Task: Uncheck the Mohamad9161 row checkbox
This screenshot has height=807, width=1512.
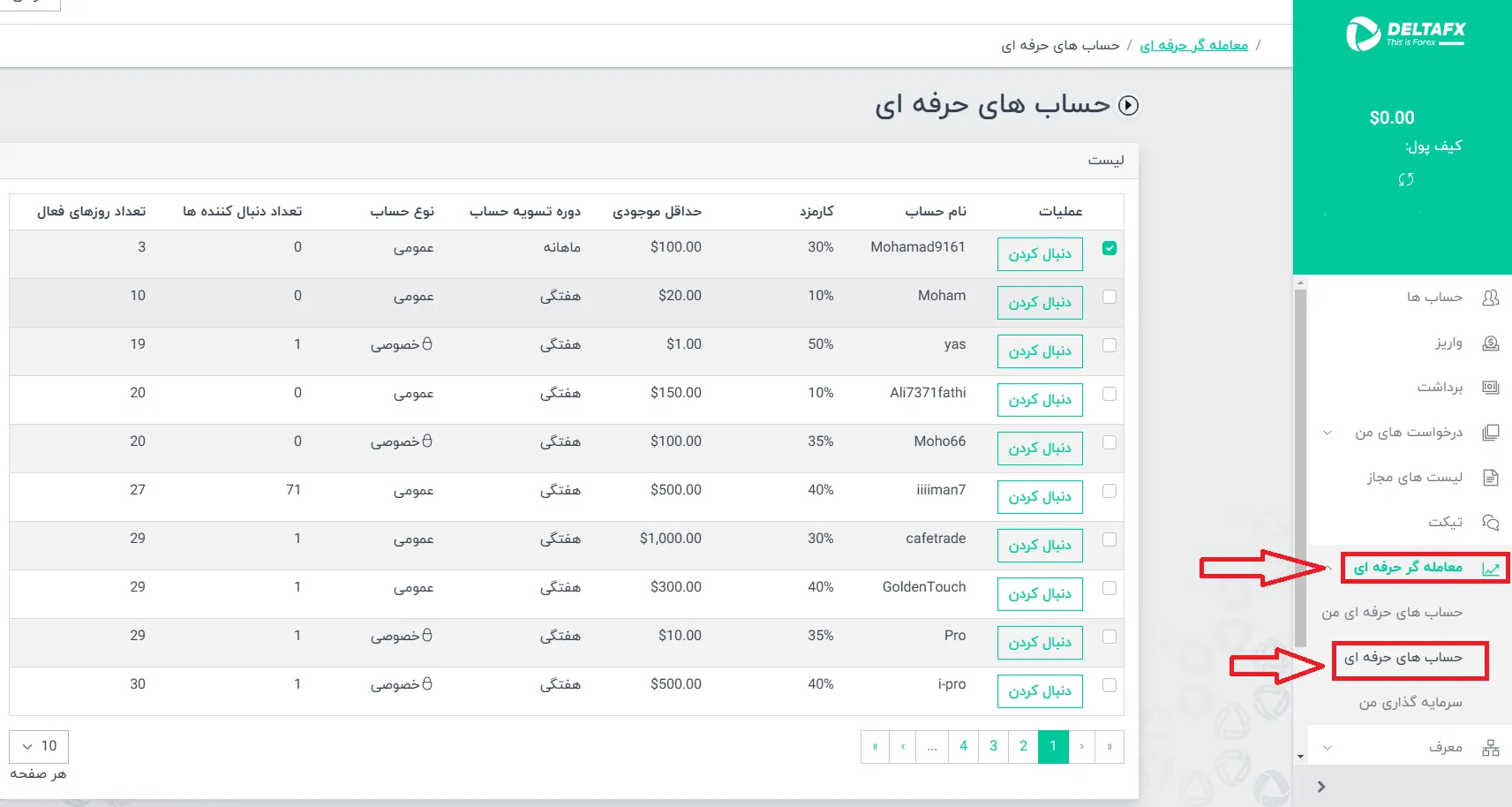Action: 1110,249
